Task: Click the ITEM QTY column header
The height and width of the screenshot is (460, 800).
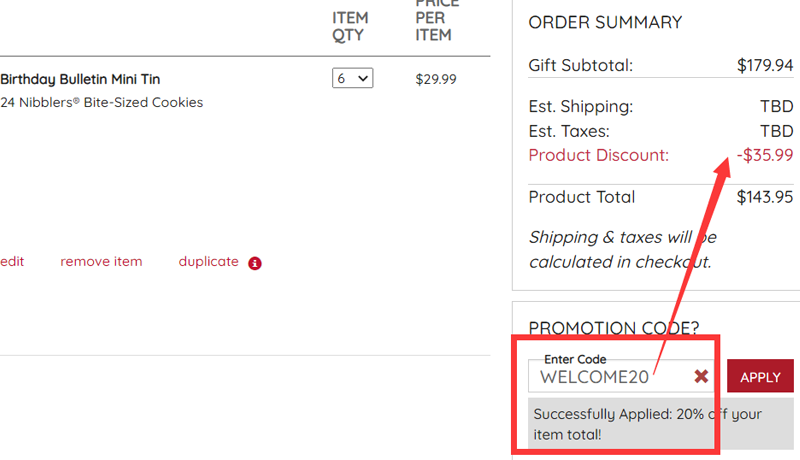Action: pyautogui.click(x=350, y=26)
